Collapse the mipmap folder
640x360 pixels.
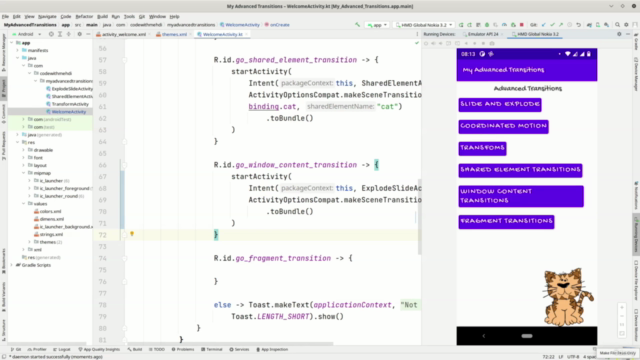pos(24,173)
